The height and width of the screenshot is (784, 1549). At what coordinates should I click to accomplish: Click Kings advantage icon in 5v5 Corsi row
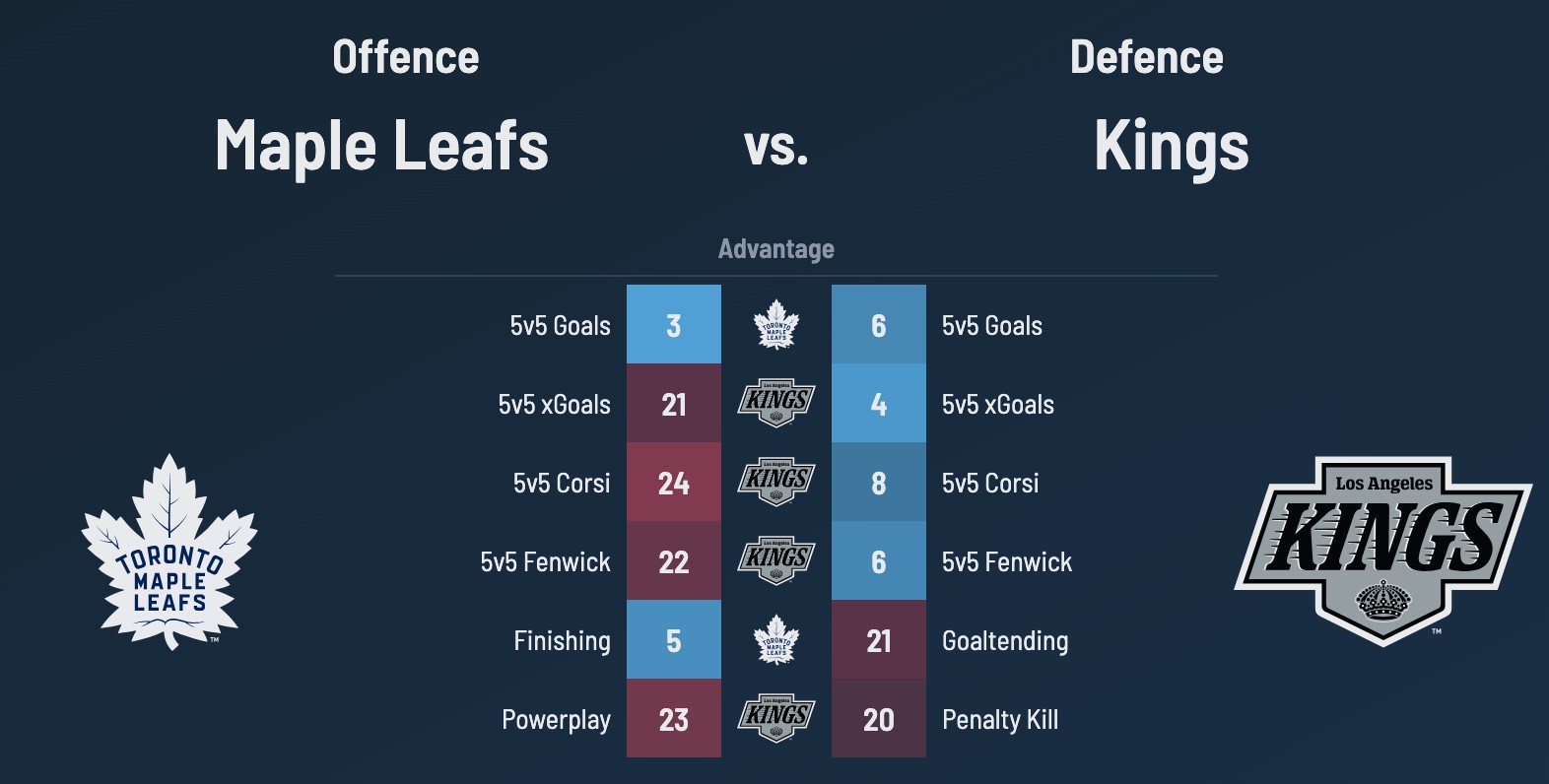(776, 483)
